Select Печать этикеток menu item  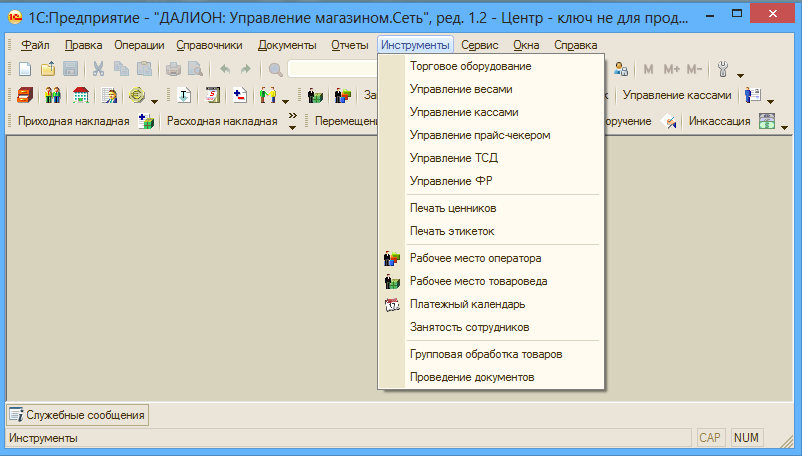(491, 231)
